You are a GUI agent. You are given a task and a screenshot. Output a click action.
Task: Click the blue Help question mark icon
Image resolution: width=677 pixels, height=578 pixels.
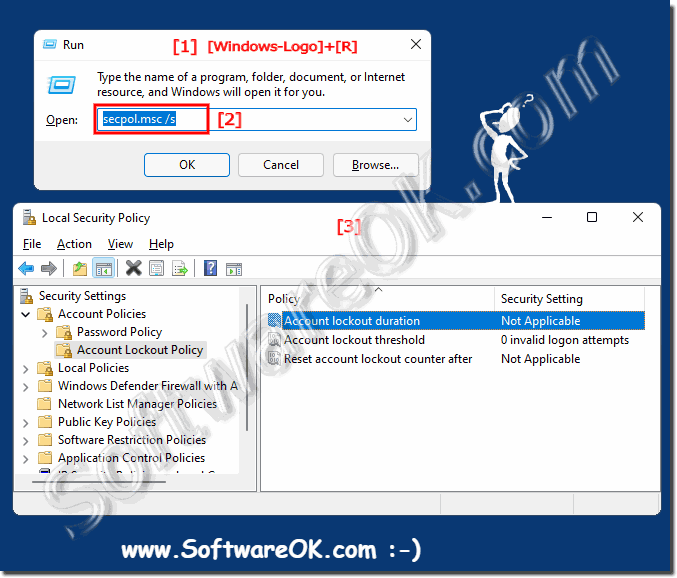coord(210,268)
